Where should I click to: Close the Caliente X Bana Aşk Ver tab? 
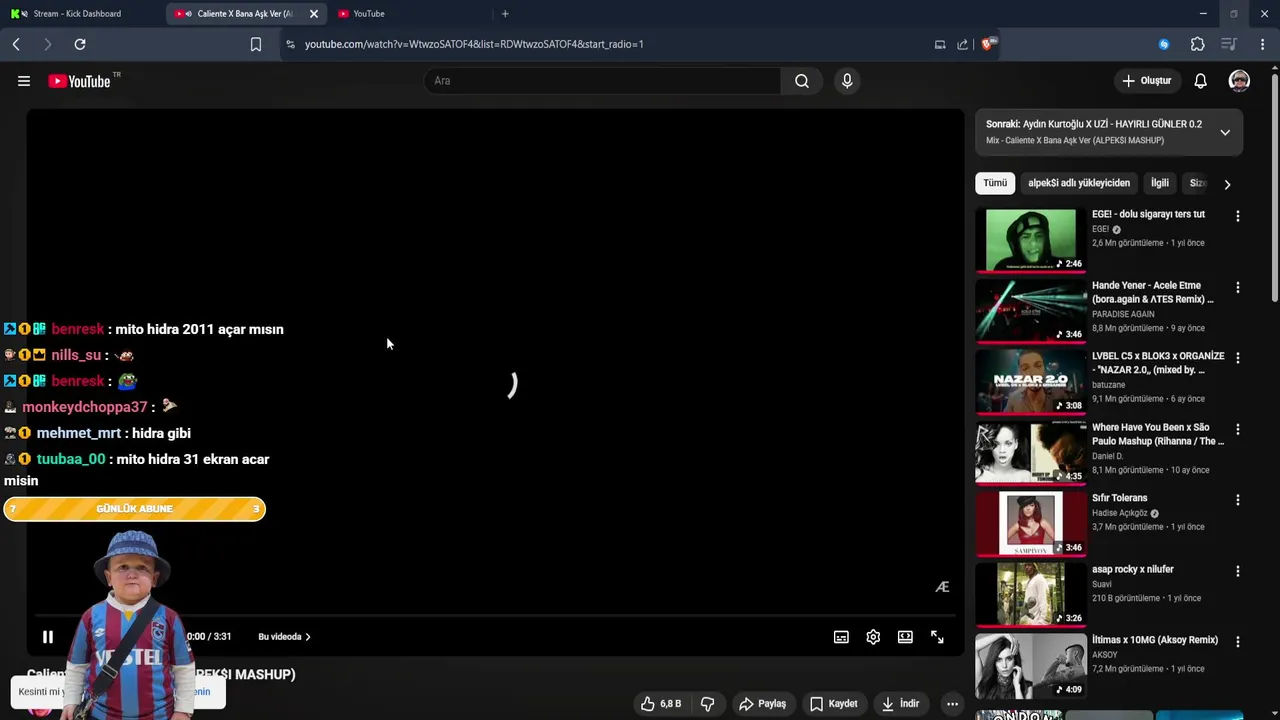point(314,14)
